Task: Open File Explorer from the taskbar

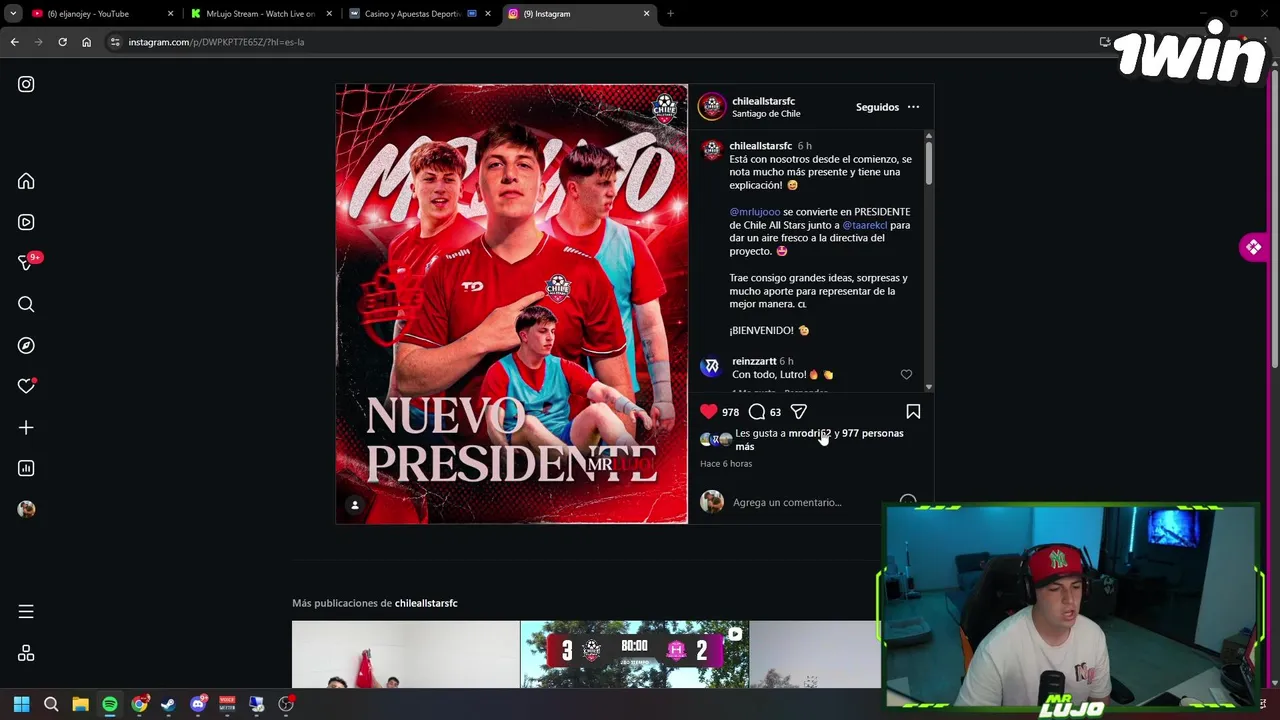Action: 80,704
